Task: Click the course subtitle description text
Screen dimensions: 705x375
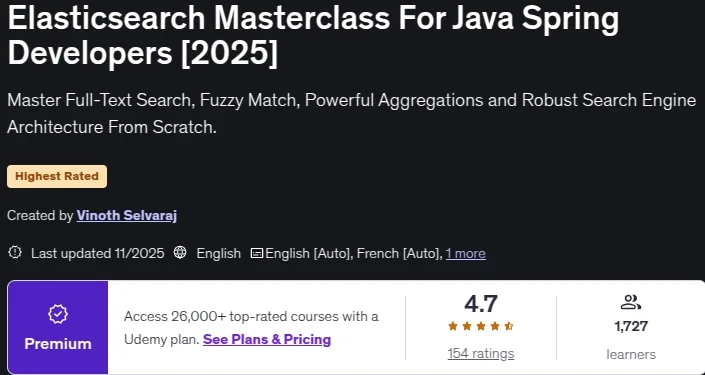Action: click(352, 113)
